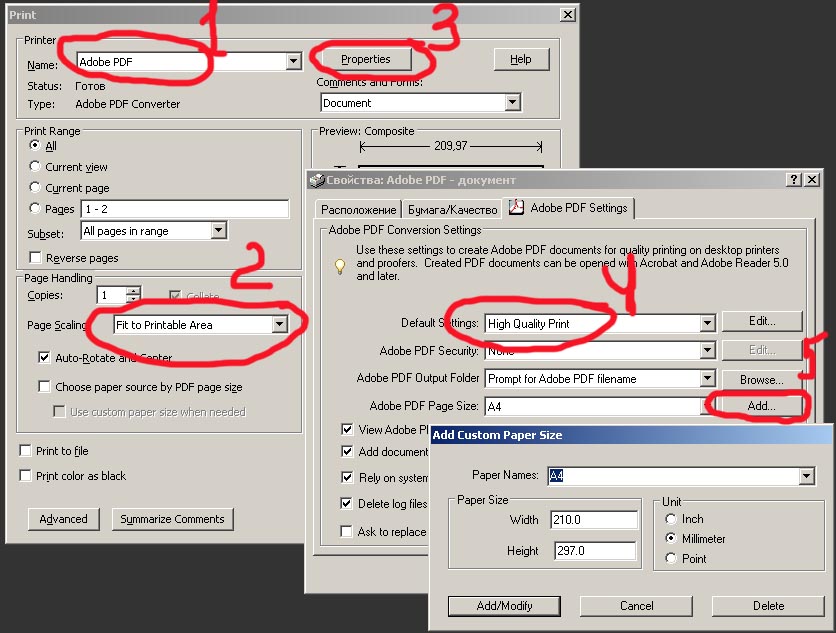The image size is (836, 633).
Task: Click the Add/Modify button
Action: click(504, 606)
